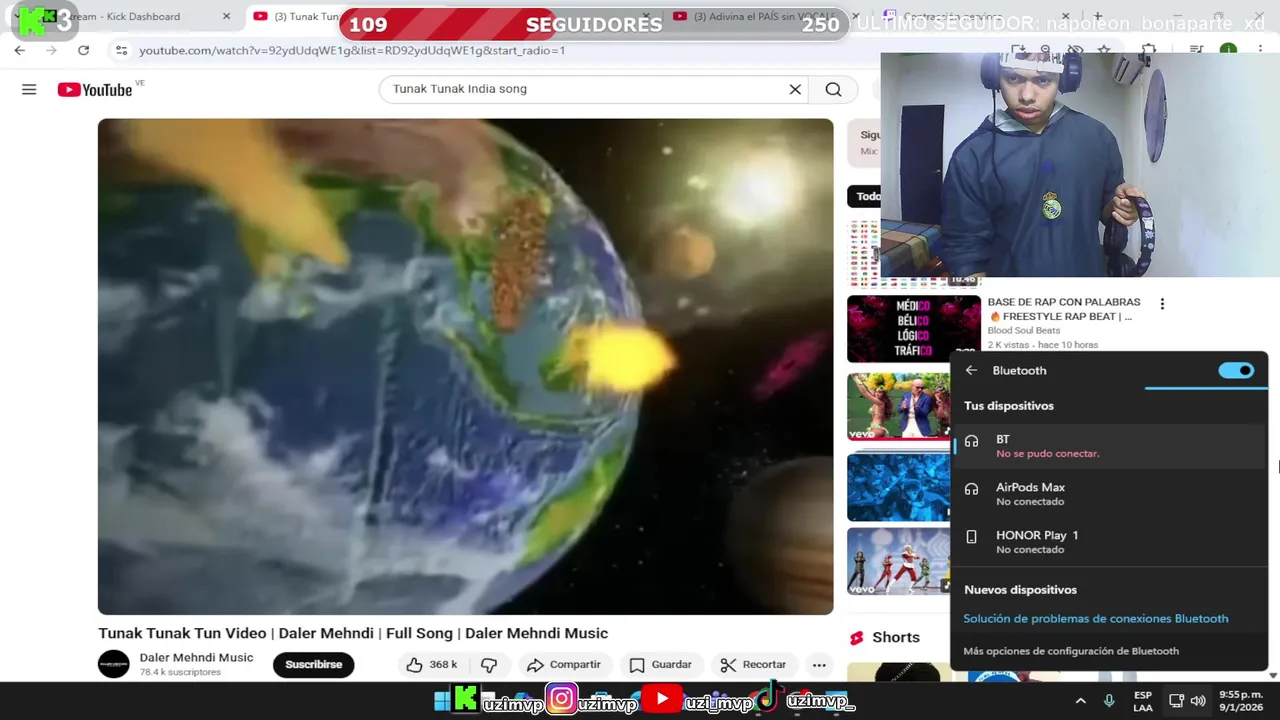The width and height of the screenshot is (1280, 720).
Task: Click the Compartir share button
Action: click(564, 664)
